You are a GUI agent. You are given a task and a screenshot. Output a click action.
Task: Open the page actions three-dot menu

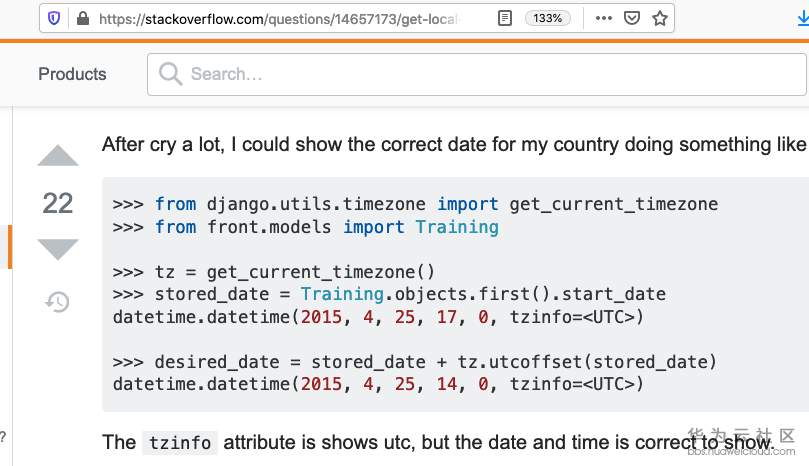(604, 18)
